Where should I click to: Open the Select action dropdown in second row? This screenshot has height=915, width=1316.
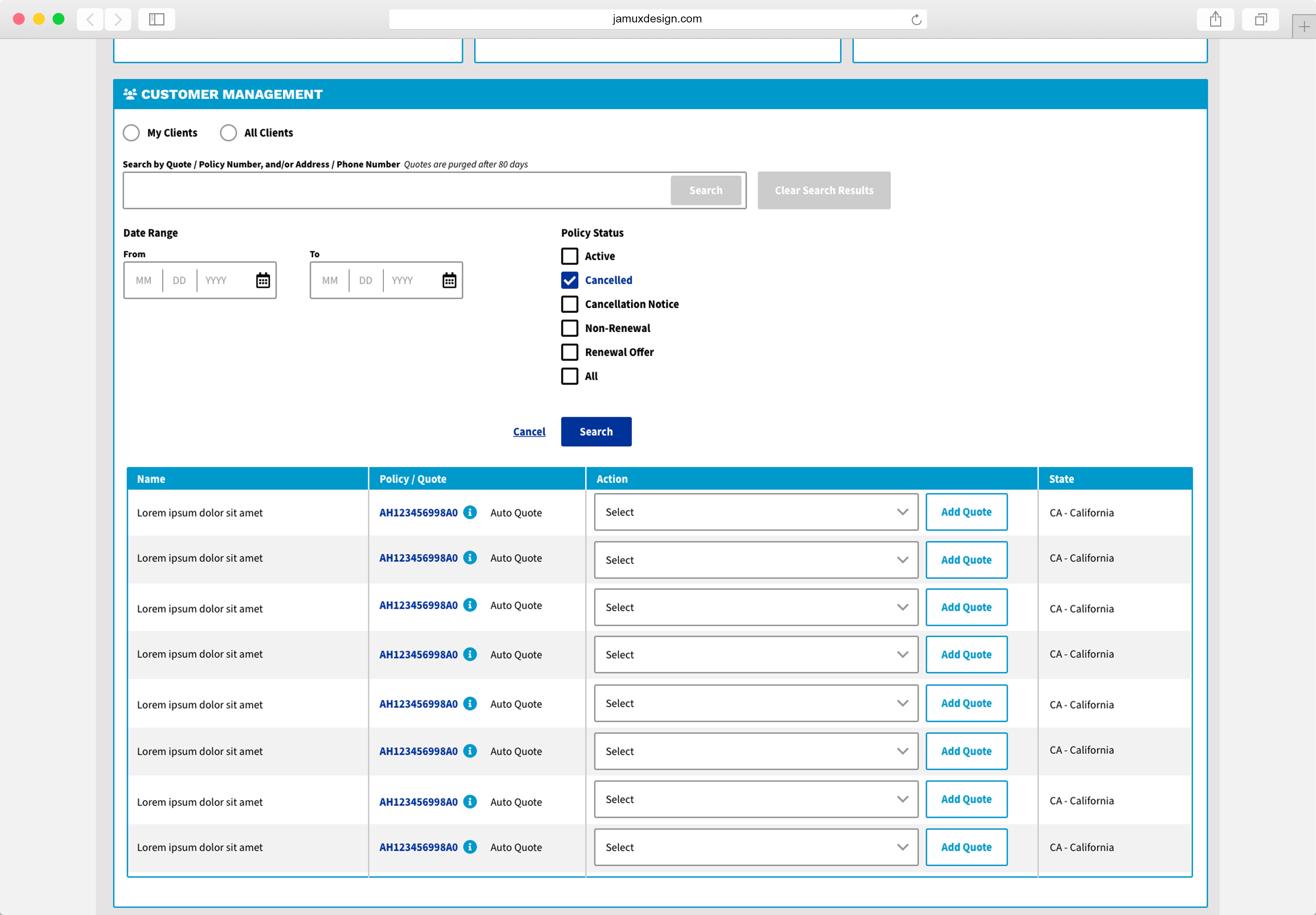pos(756,560)
